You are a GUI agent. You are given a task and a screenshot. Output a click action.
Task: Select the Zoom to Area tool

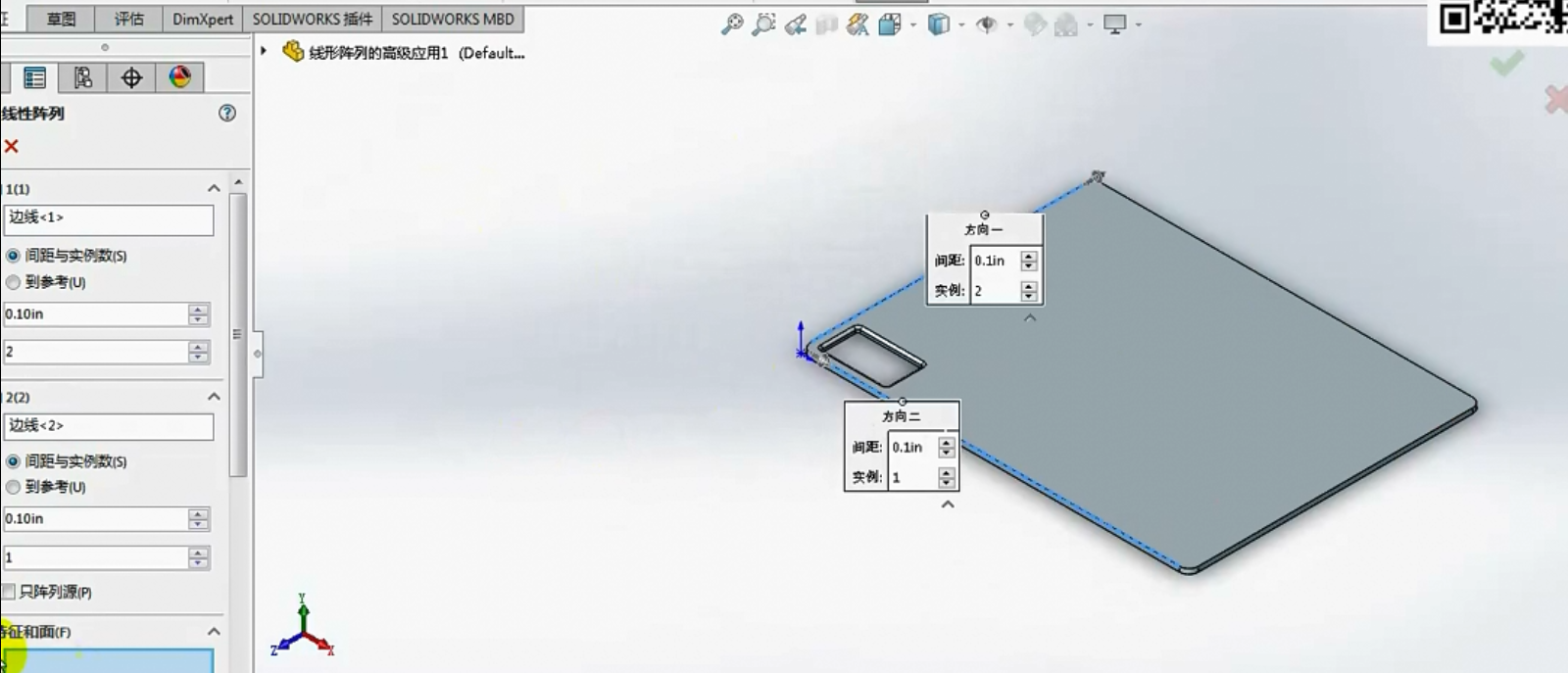(x=763, y=24)
